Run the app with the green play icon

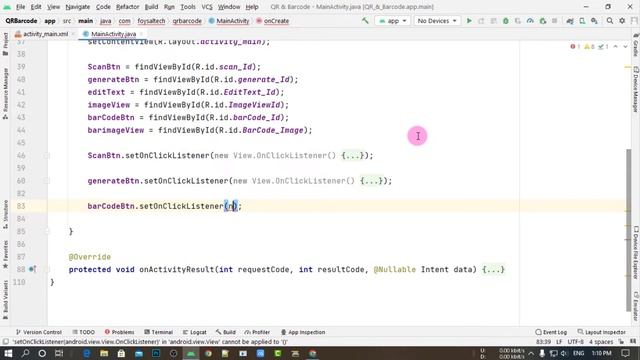point(469,20)
